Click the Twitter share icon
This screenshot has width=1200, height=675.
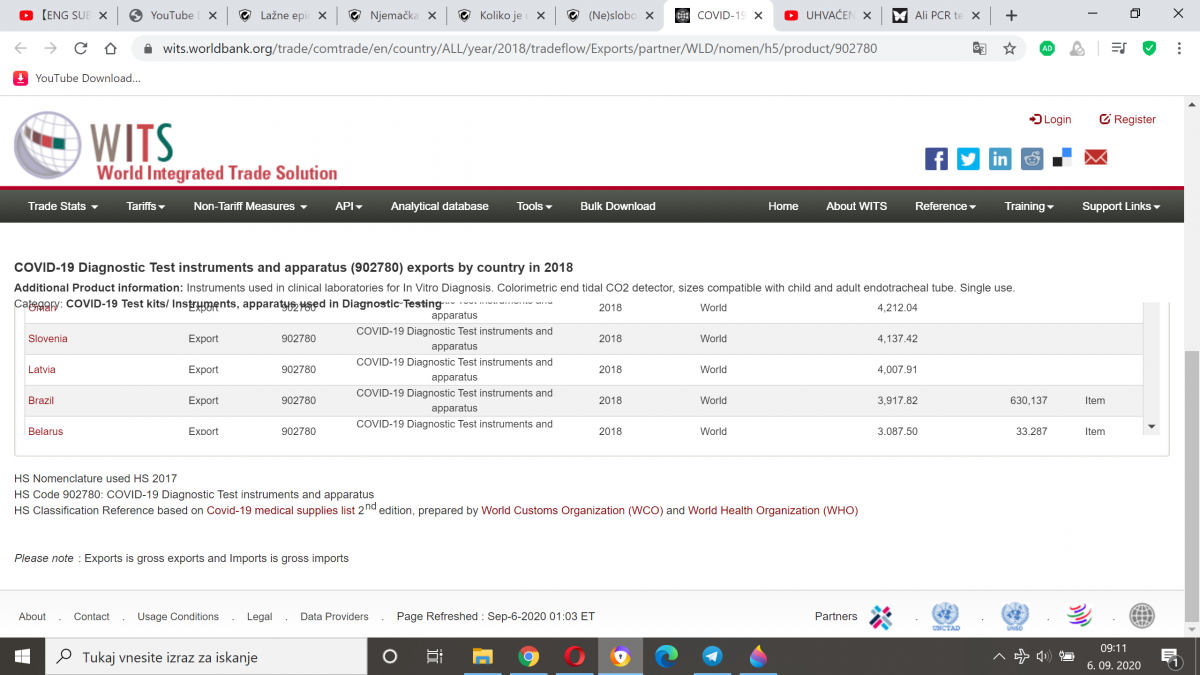point(968,159)
